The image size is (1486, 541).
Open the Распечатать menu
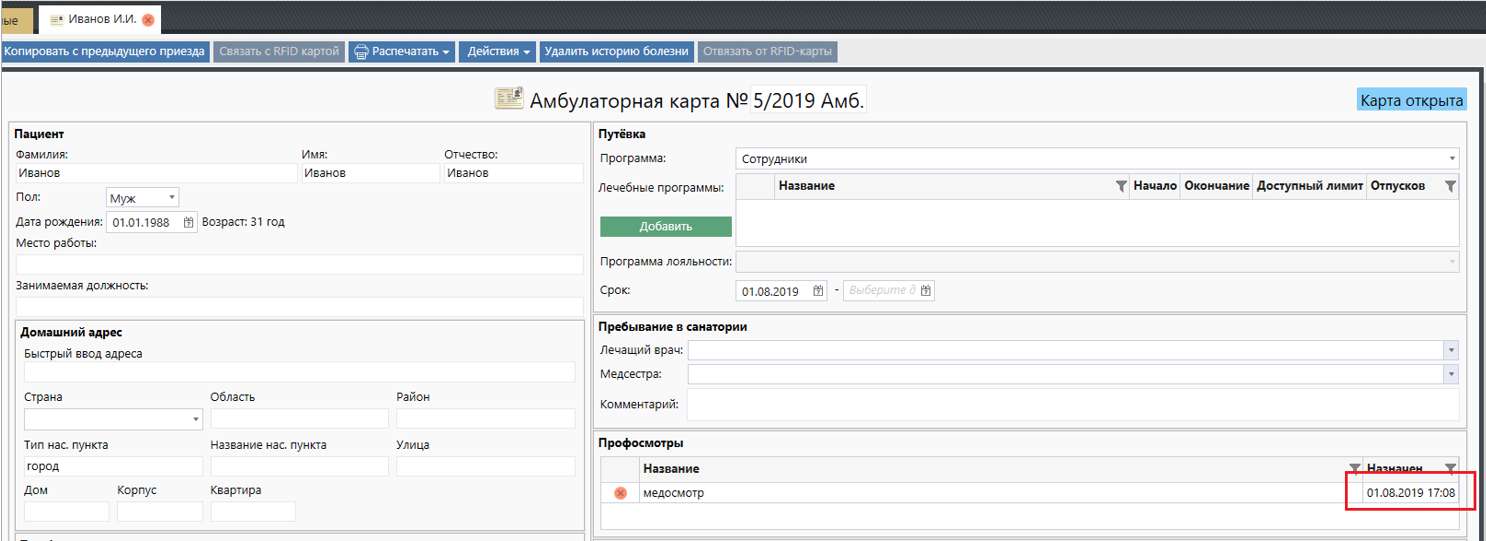[402, 51]
